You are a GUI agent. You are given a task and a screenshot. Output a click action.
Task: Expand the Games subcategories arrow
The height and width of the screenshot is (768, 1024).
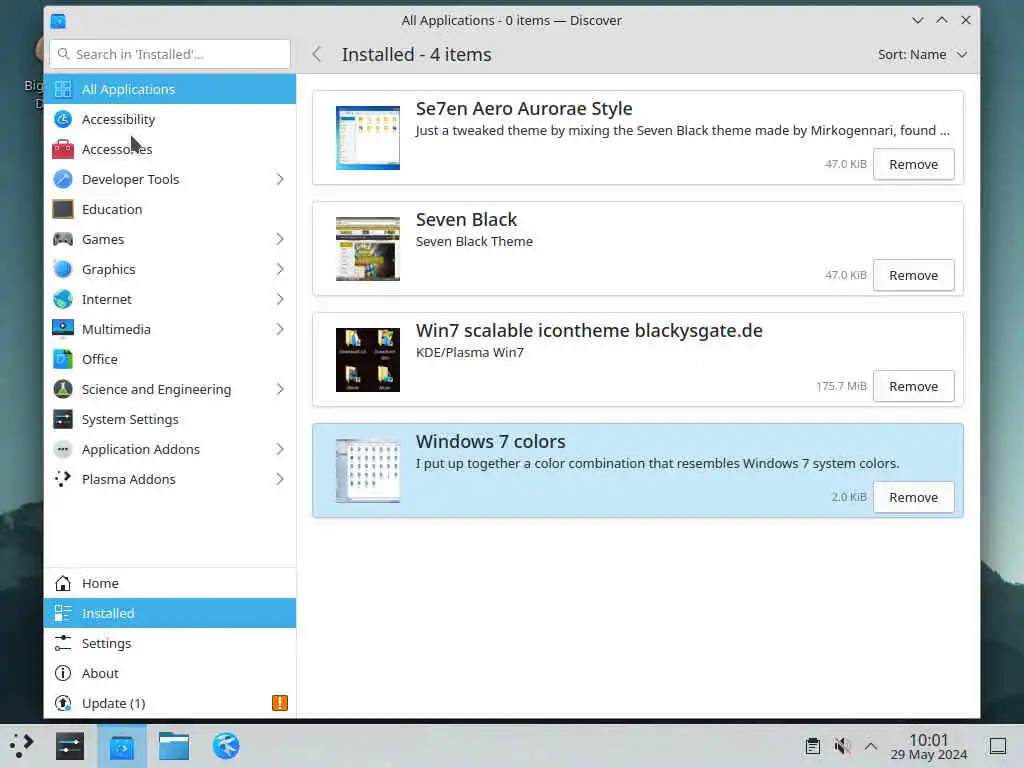click(x=280, y=239)
